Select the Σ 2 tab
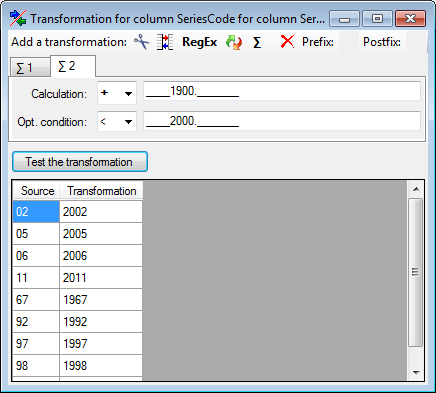Screen dimensions: 436x393 click(x=73, y=66)
